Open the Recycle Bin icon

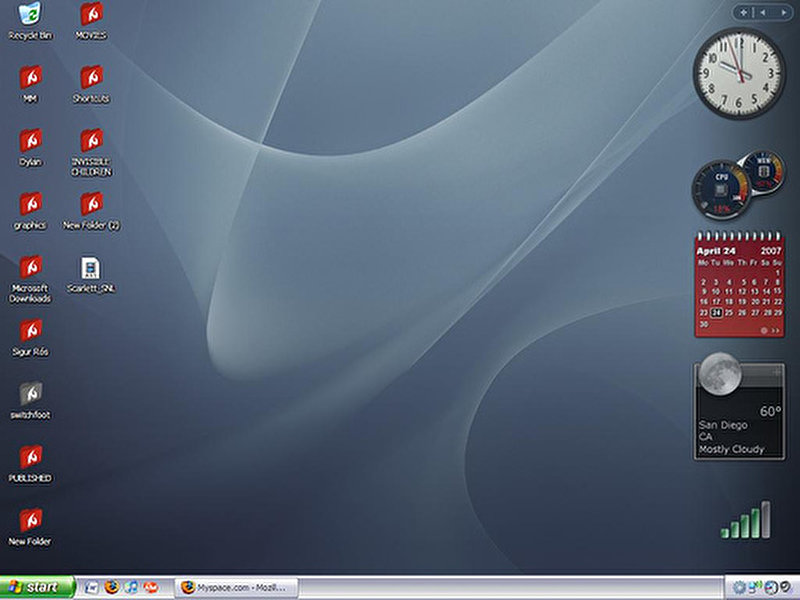click(30, 15)
